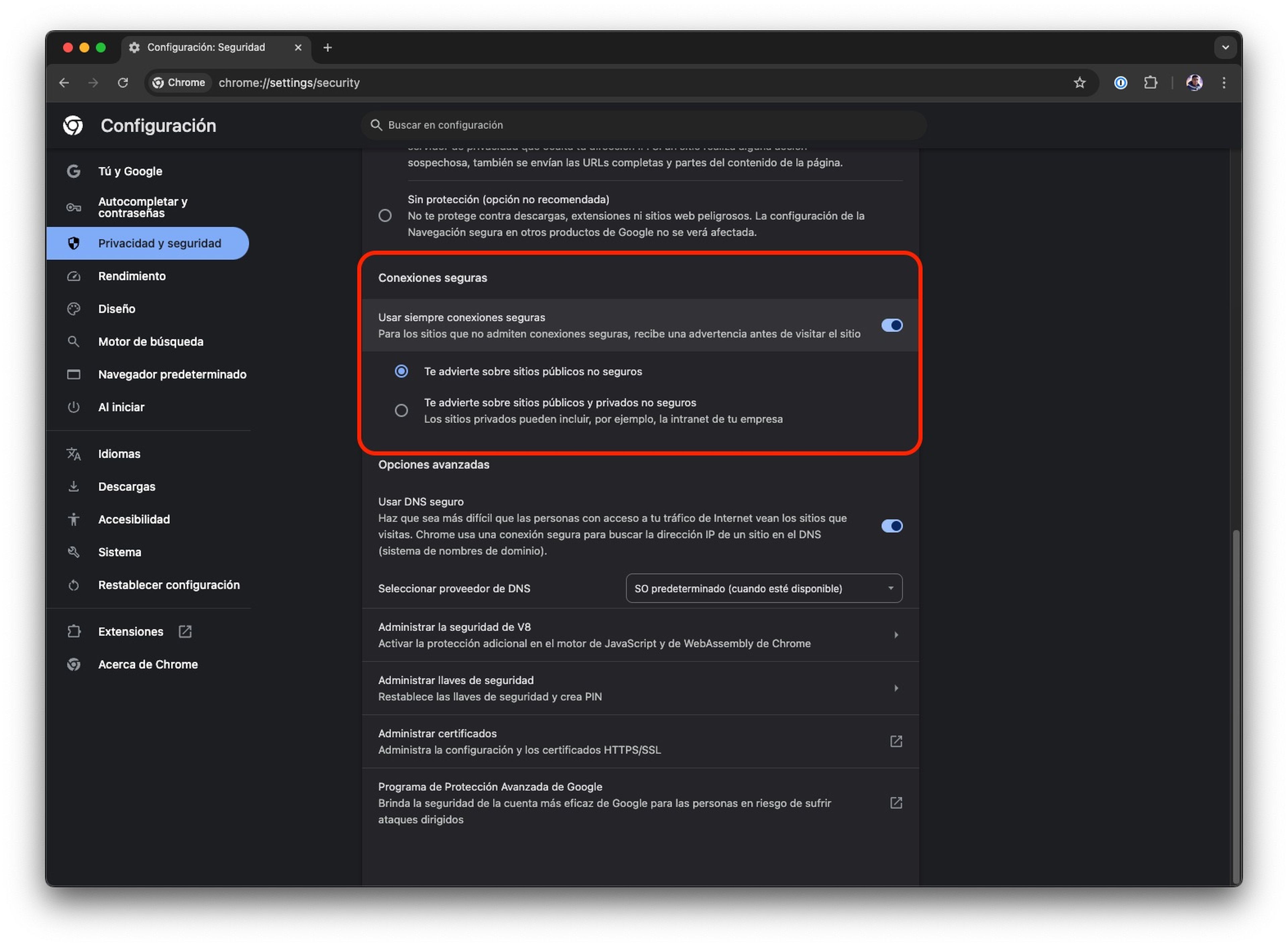1288x947 pixels.
Task: Toggle Usar siempre conexiones seguras switch
Action: click(891, 325)
